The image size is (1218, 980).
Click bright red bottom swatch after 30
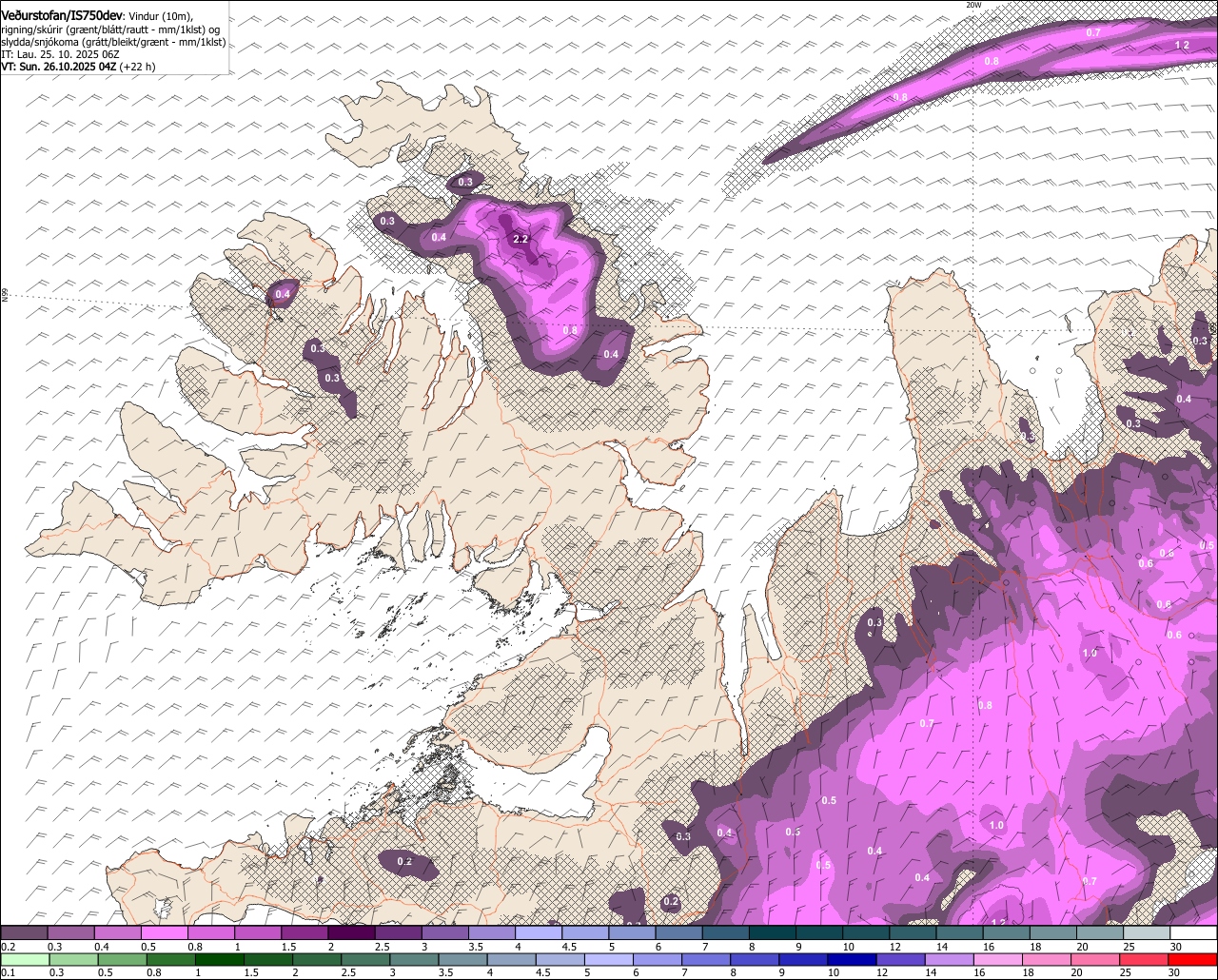coord(1195,959)
